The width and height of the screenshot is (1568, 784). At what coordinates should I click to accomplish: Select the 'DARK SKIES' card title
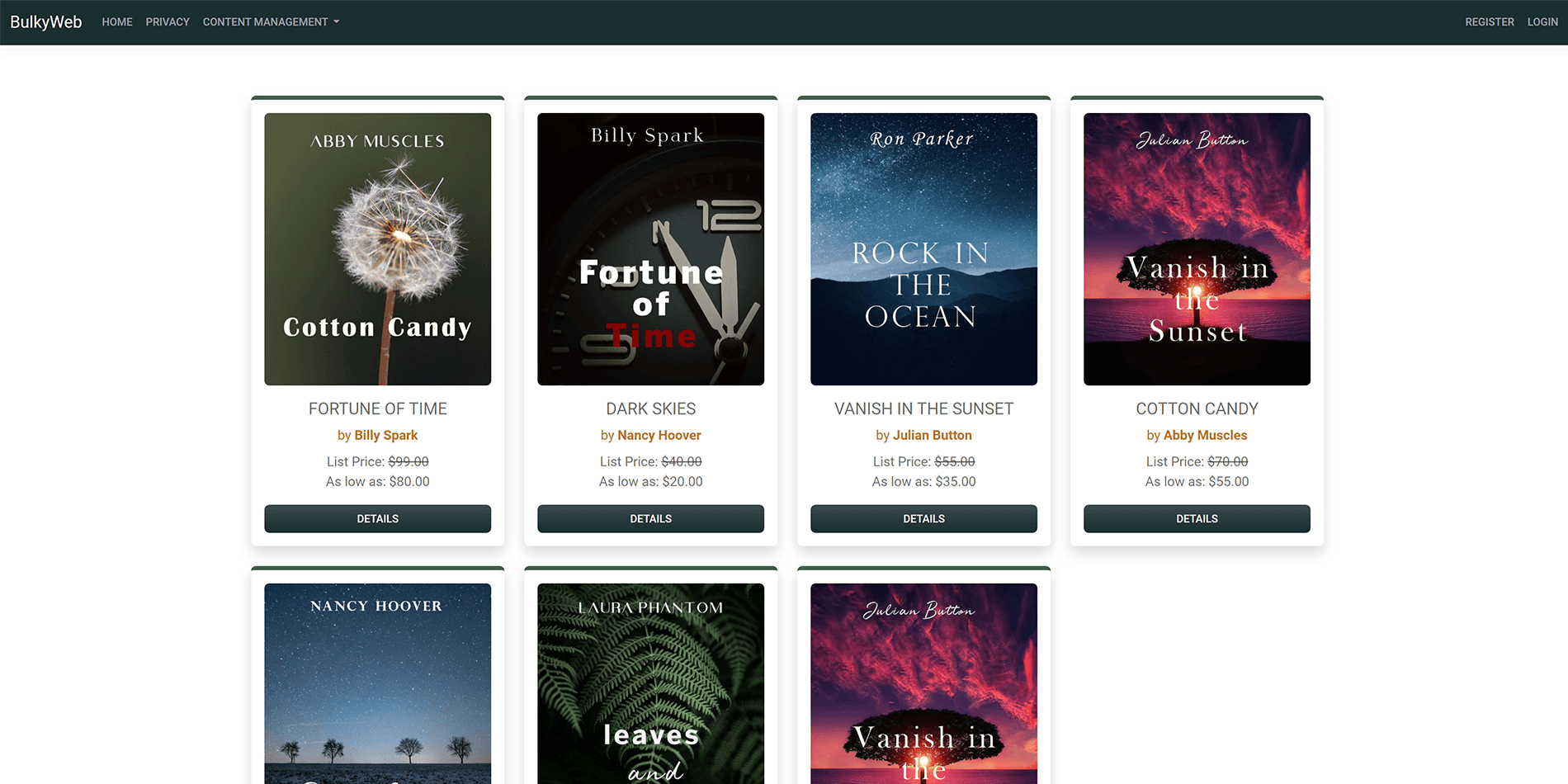[651, 409]
